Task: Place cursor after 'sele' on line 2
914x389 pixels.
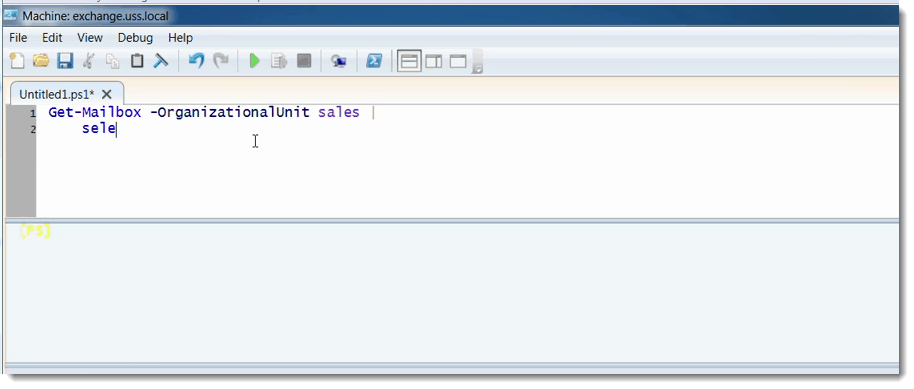Action: [x=117, y=129]
